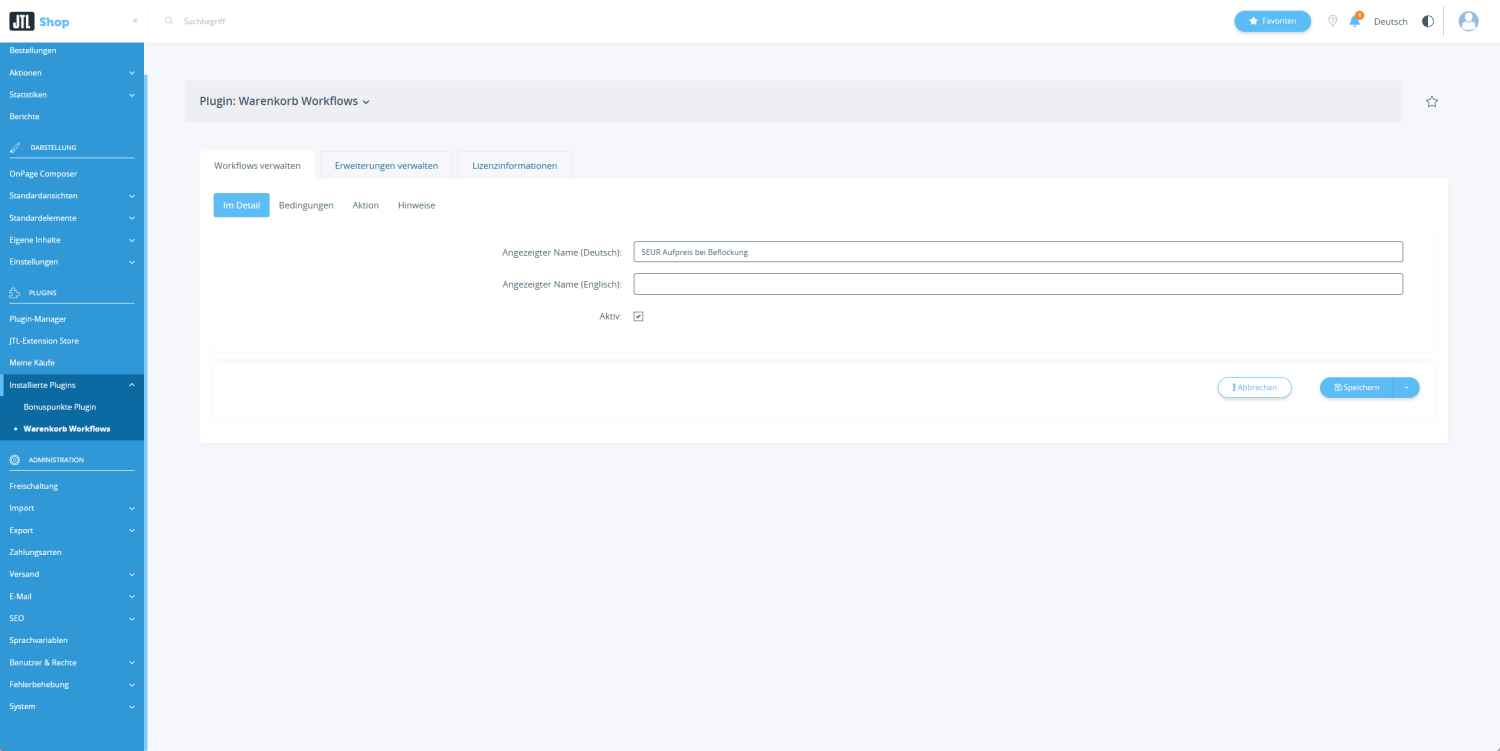1500x751 pixels.
Task: Uncheck the Aktiv checkbox
Action: coord(638,316)
